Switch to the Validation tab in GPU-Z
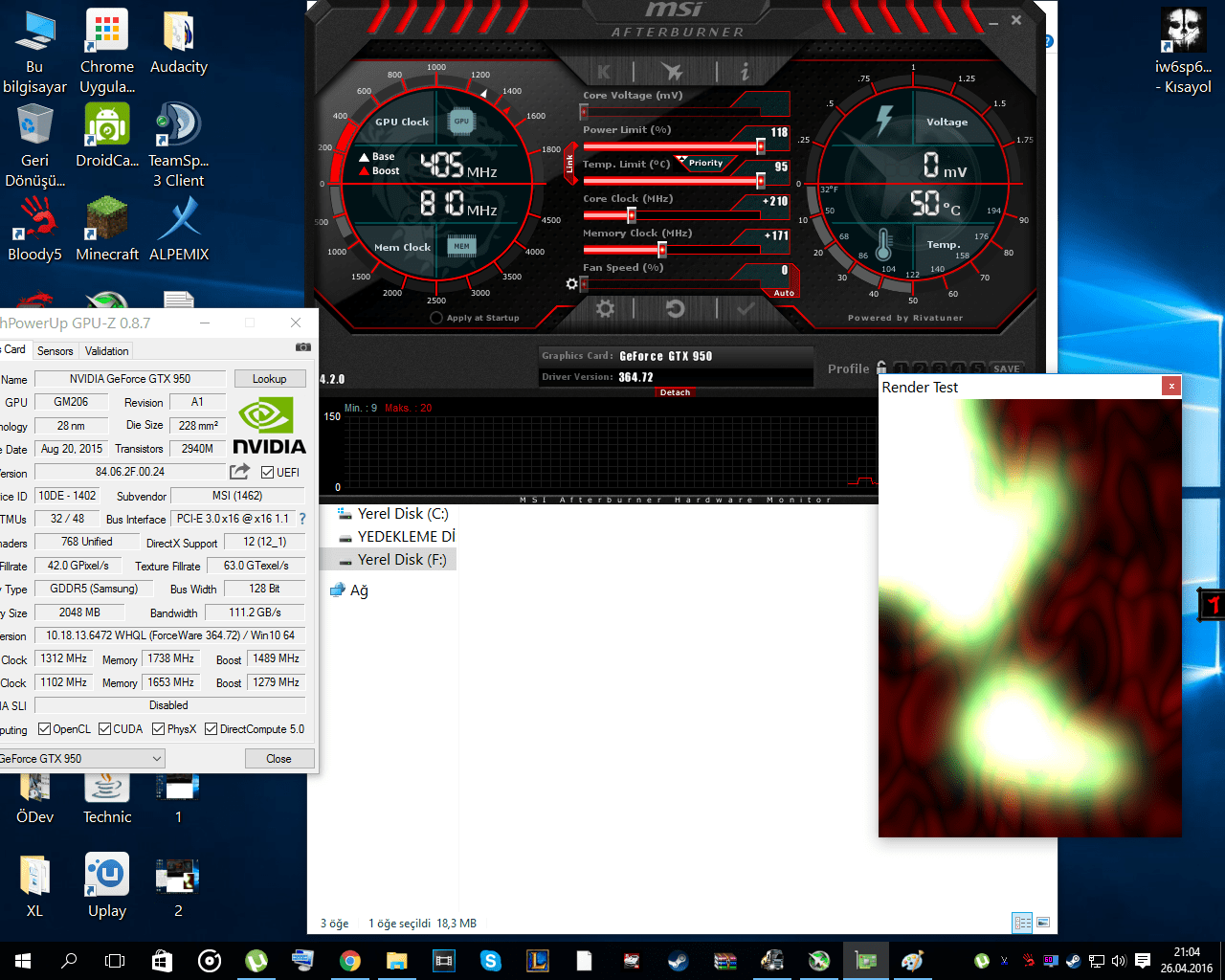This screenshot has width=1225, height=980. point(106,351)
